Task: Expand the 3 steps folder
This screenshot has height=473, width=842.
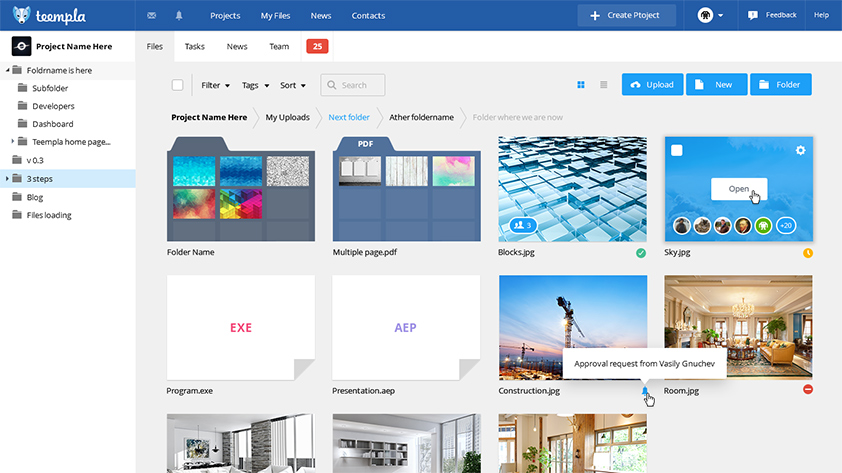Action: click(8, 179)
